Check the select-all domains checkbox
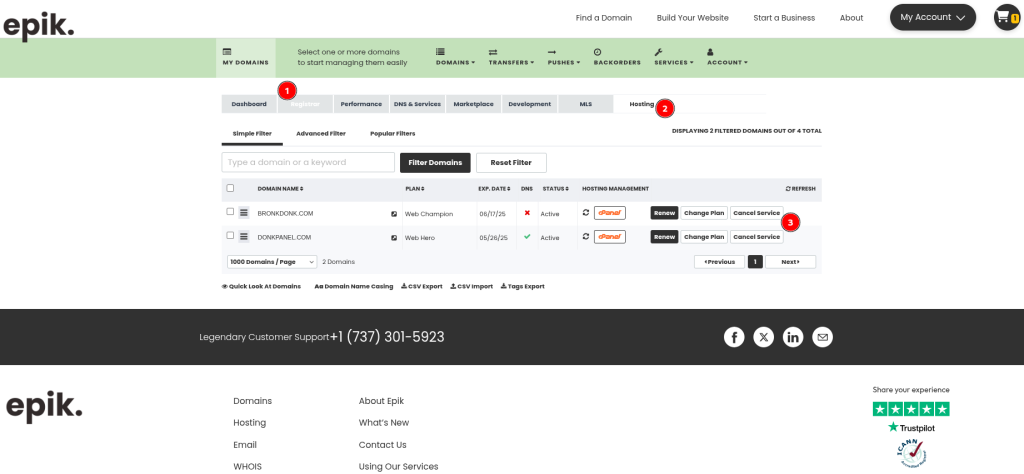This screenshot has height=474, width=1024. coord(230,188)
